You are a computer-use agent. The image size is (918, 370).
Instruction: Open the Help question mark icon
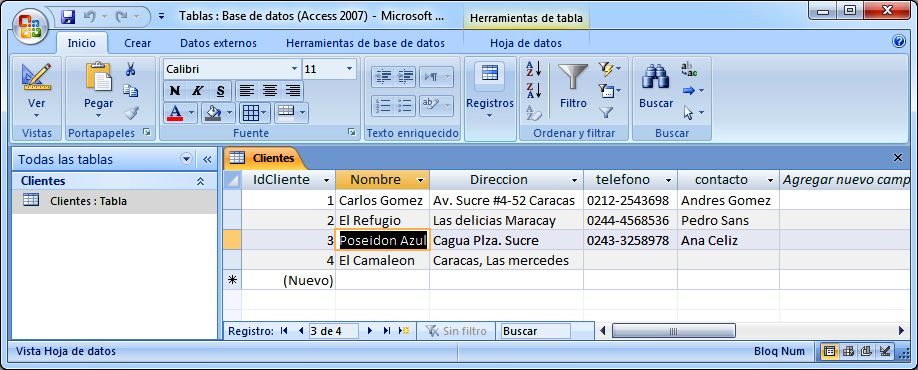pyautogui.click(x=899, y=41)
